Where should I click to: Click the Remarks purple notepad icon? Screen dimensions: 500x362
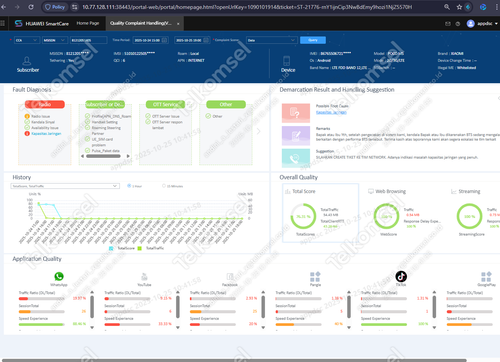(x=296, y=136)
